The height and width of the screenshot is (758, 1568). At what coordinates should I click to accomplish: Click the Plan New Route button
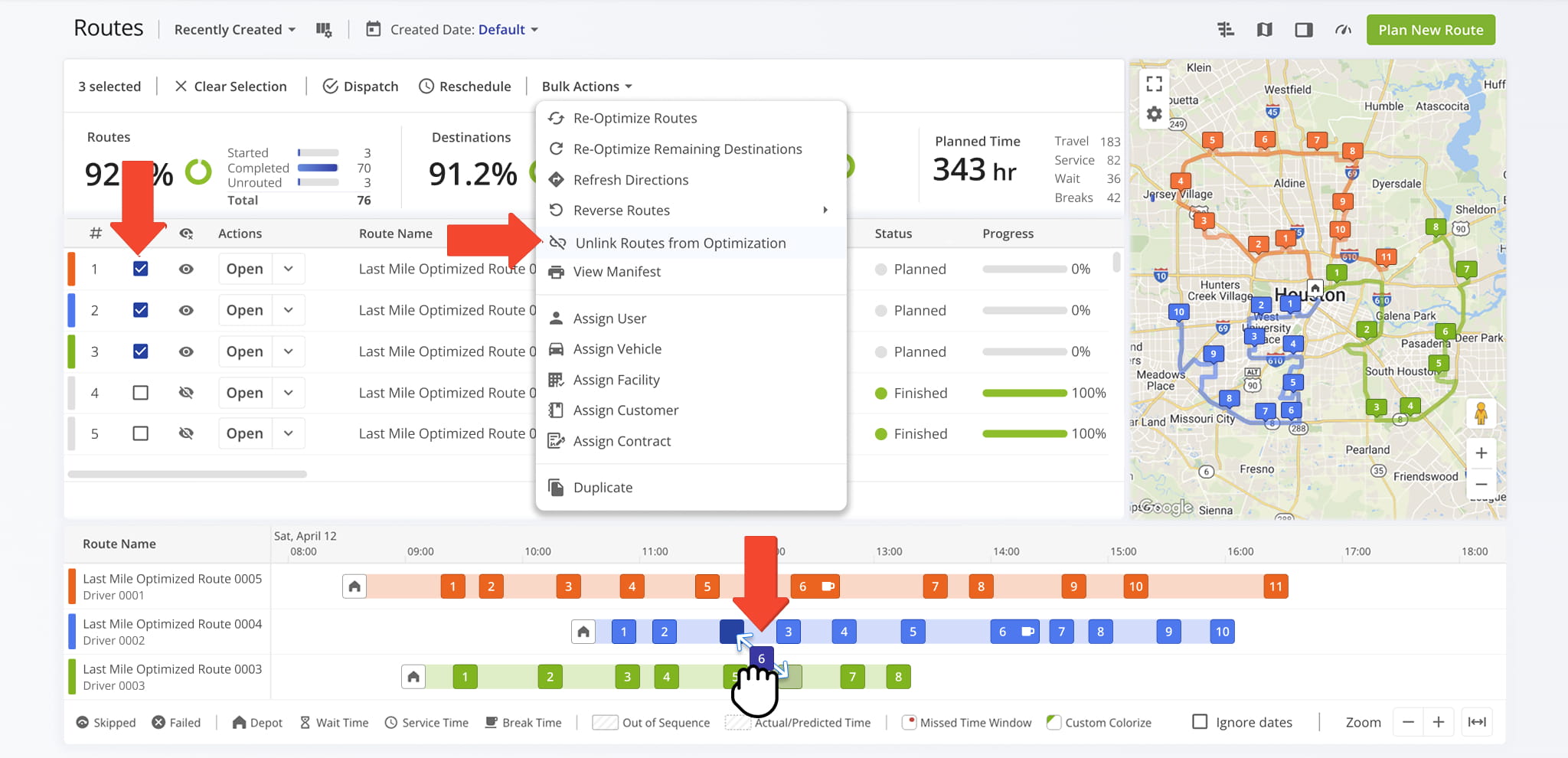click(1430, 30)
